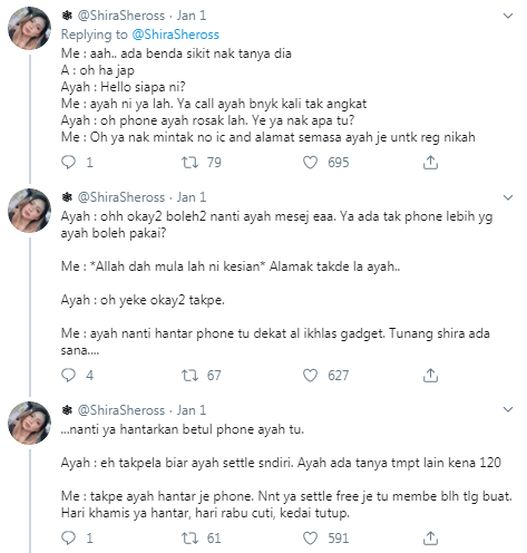Share the last tweet about kedai tutup

pyautogui.click(x=430, y=538)
